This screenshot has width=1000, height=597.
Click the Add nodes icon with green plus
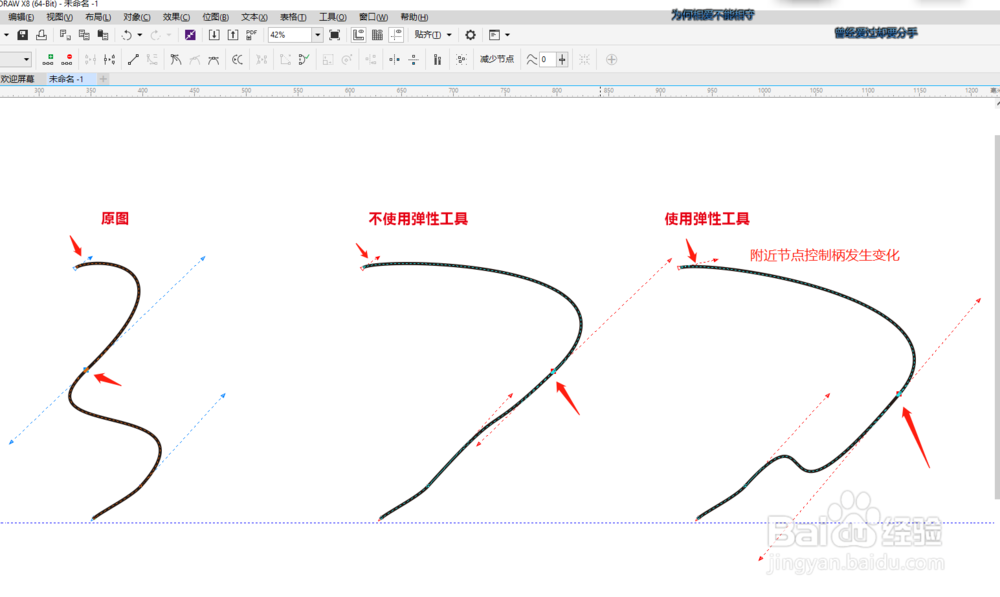point(48,59)
